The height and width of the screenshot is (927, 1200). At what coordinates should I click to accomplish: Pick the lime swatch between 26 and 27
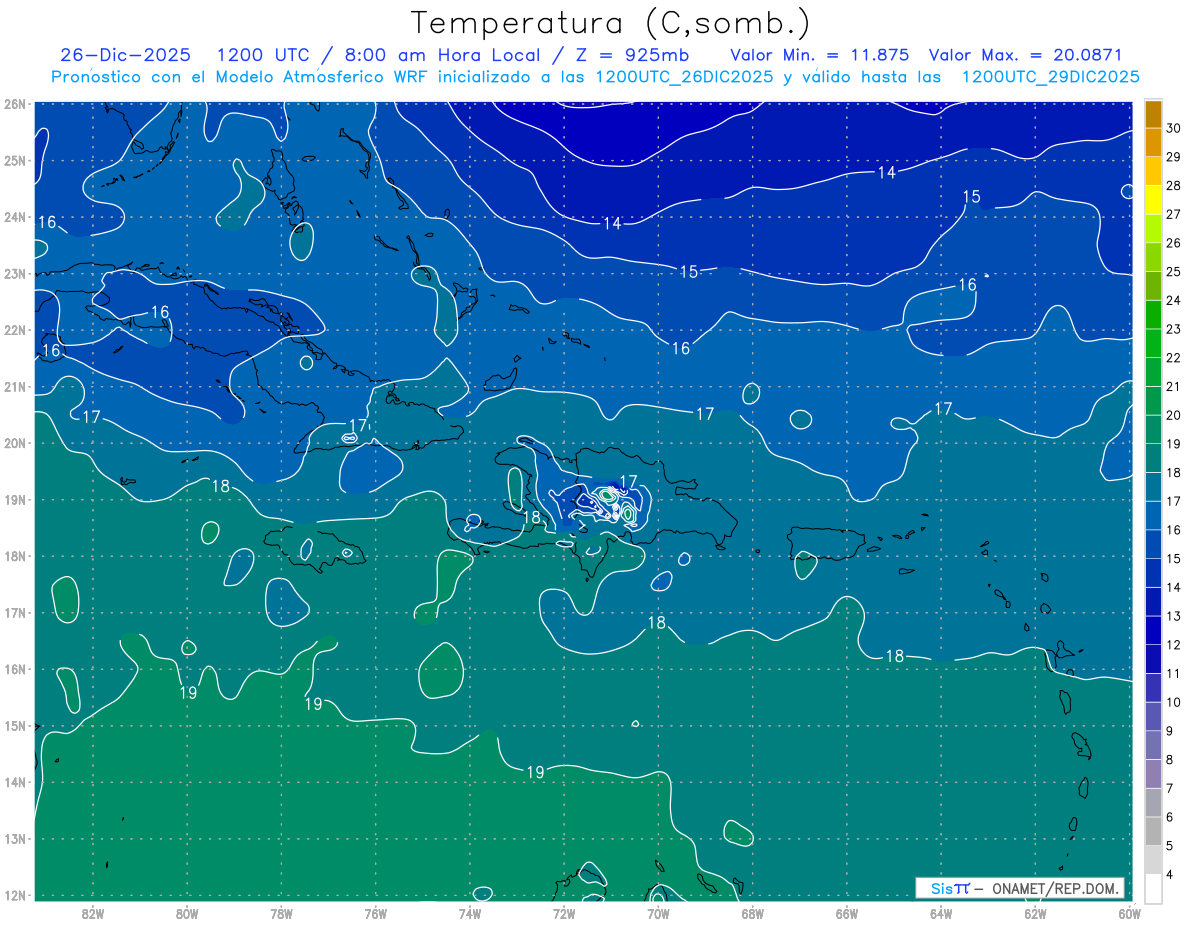click(x=1153, y=229)
